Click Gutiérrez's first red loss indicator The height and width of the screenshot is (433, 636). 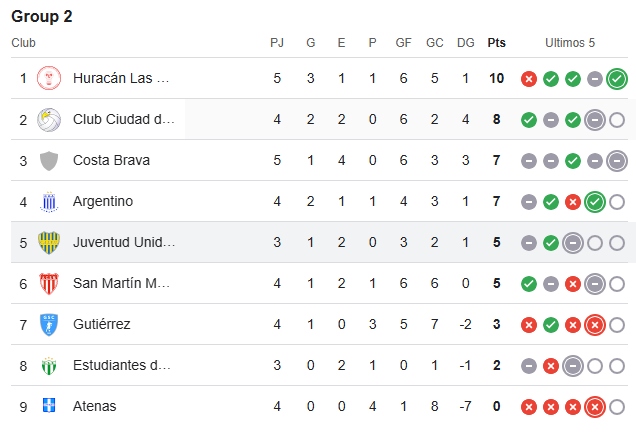point(529,325)
